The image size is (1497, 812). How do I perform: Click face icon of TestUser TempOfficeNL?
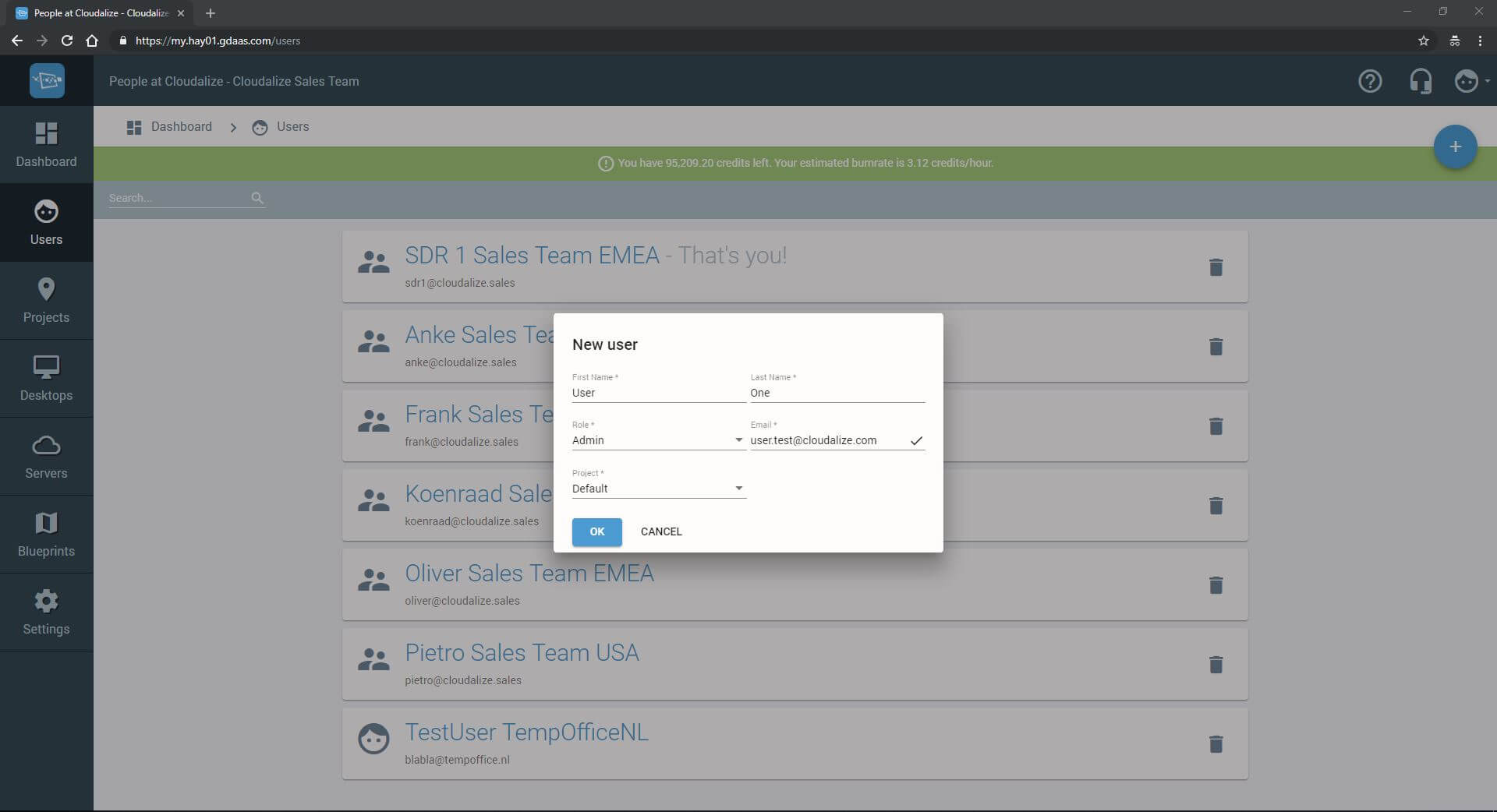click(x=373, y=739)
